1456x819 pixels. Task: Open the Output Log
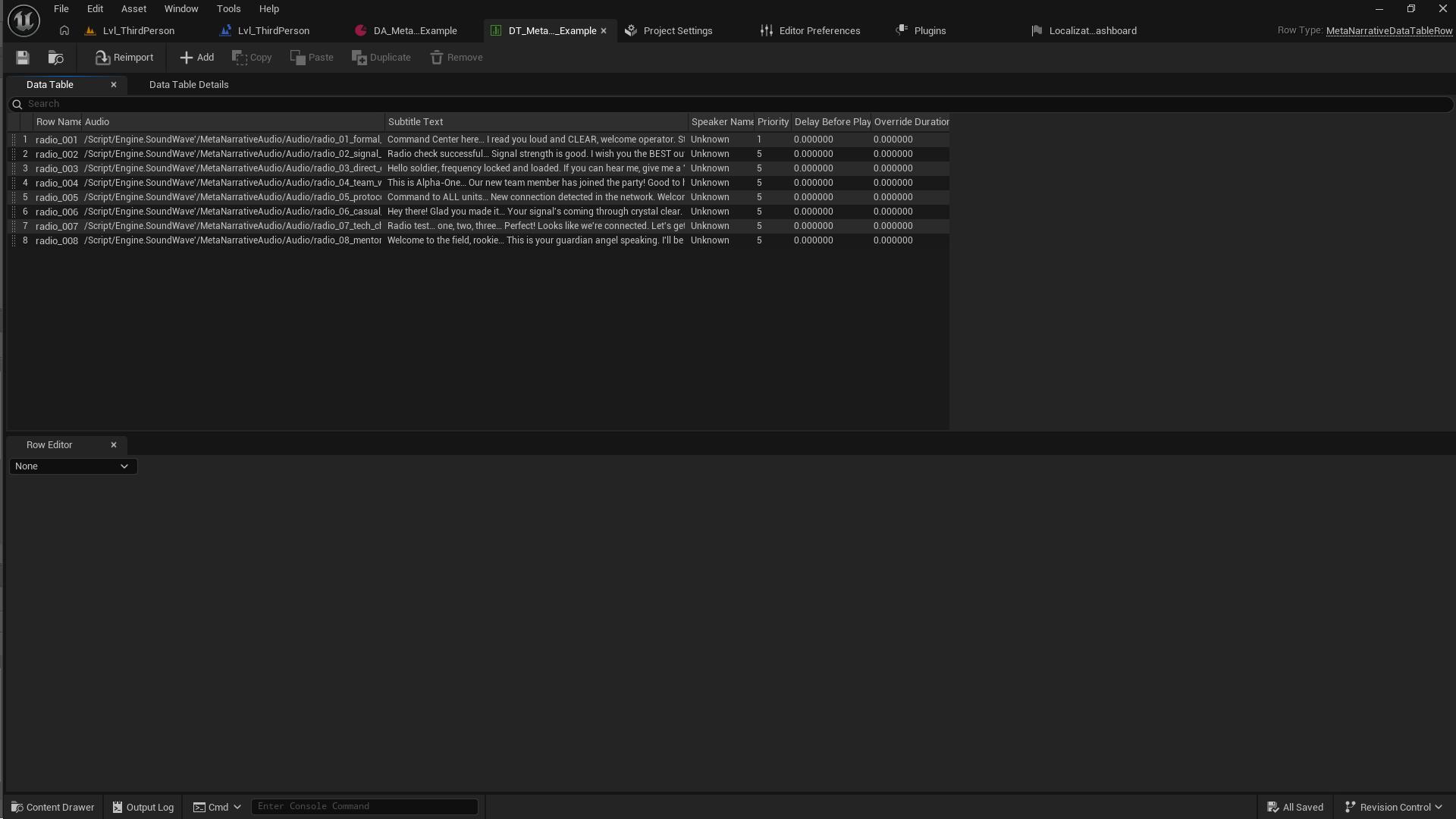(143, 806)
